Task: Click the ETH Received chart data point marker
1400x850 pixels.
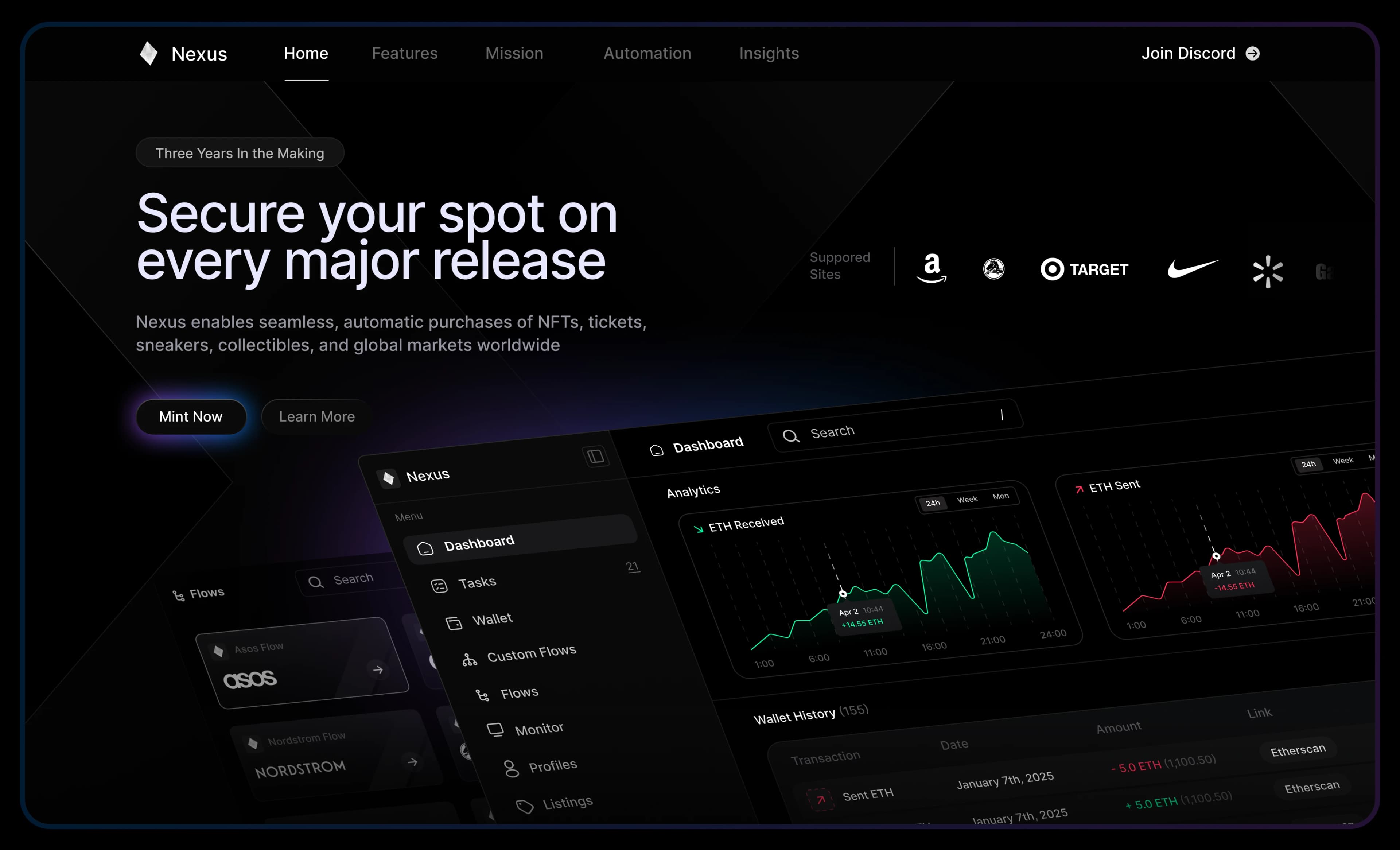Action: pyautogui.click(x=843, y=594)
